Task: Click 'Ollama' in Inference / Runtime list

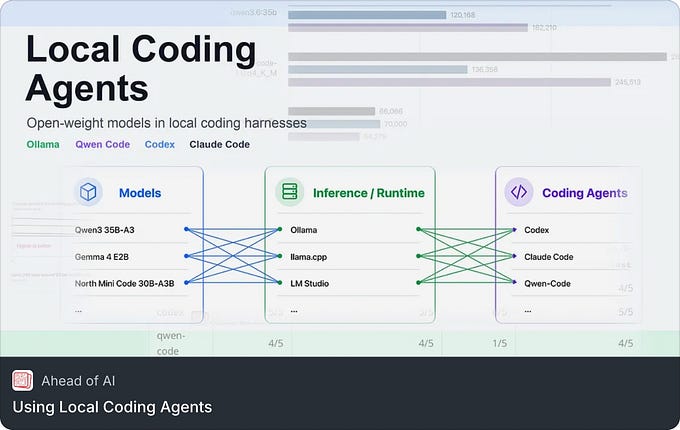Action: tap(304, 230)
